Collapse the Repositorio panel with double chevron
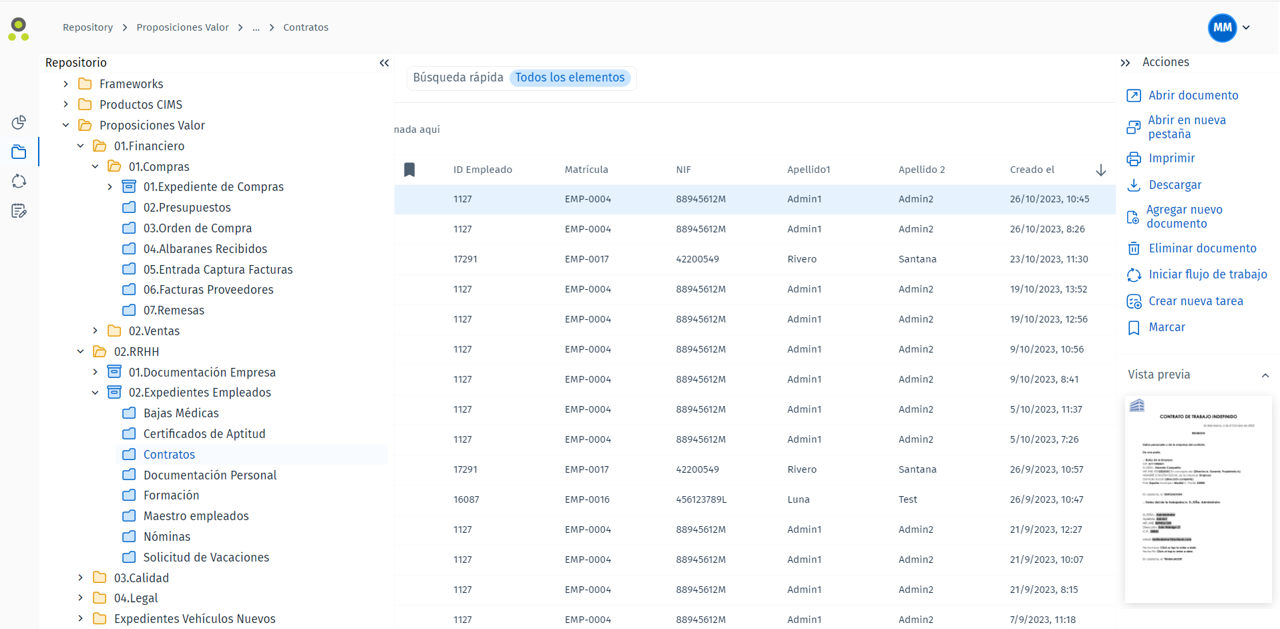Viewport: 1280px width, 629px height. pos(384,63)
